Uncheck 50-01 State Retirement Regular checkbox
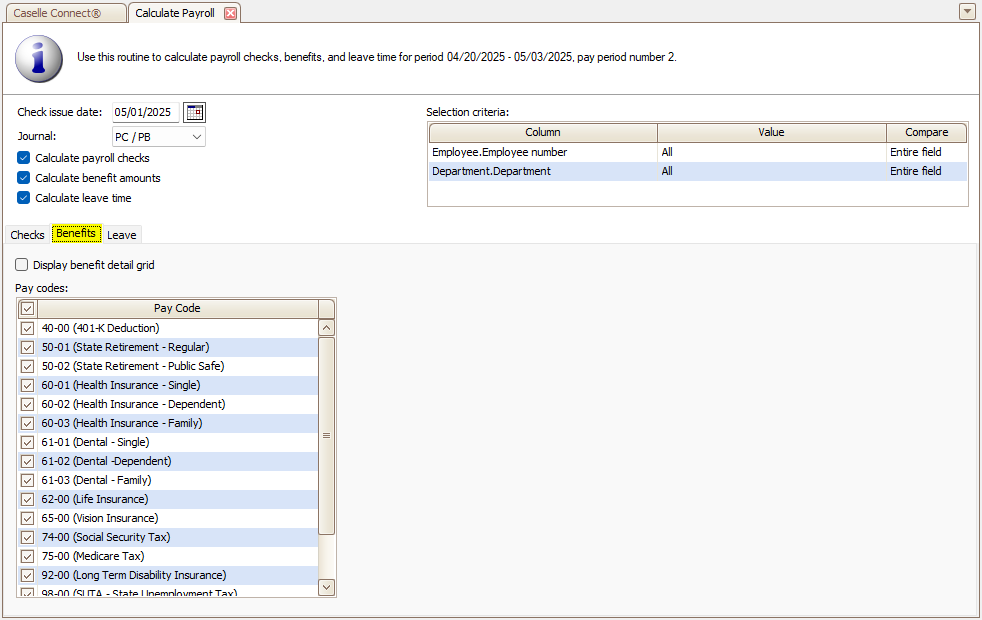The height and width of the screenshot is (620, 982). pyautogui.click(x=28, y=347)
